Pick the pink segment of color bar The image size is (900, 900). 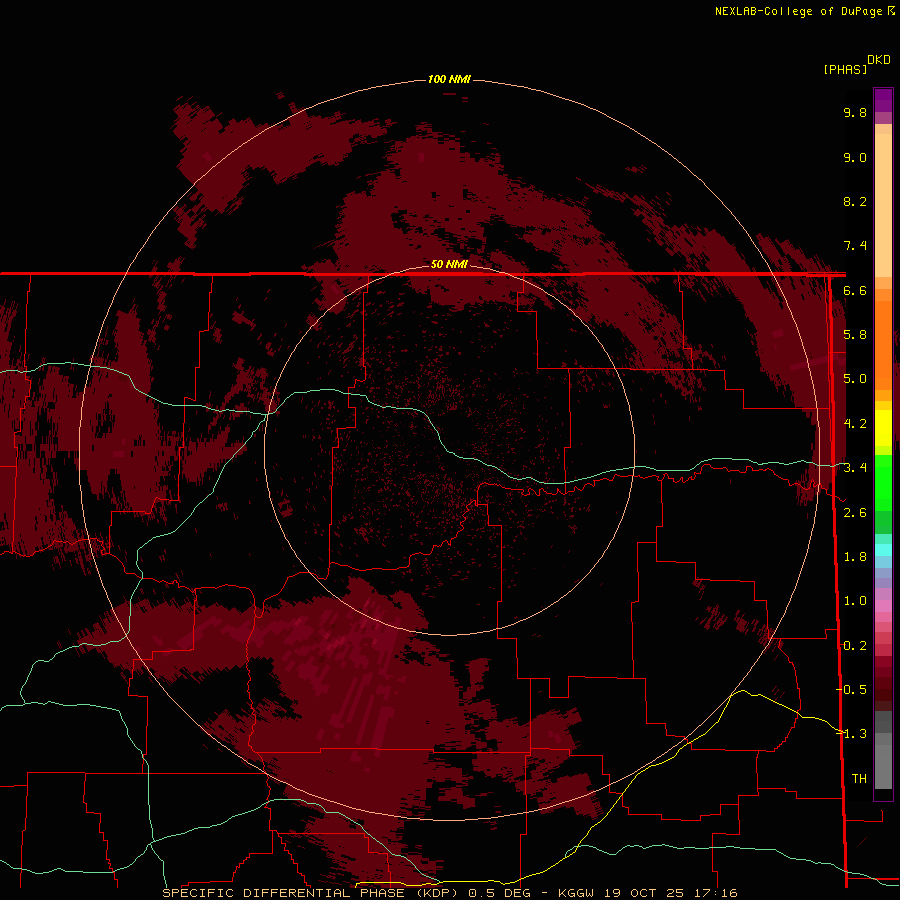(x=883, y=606)
